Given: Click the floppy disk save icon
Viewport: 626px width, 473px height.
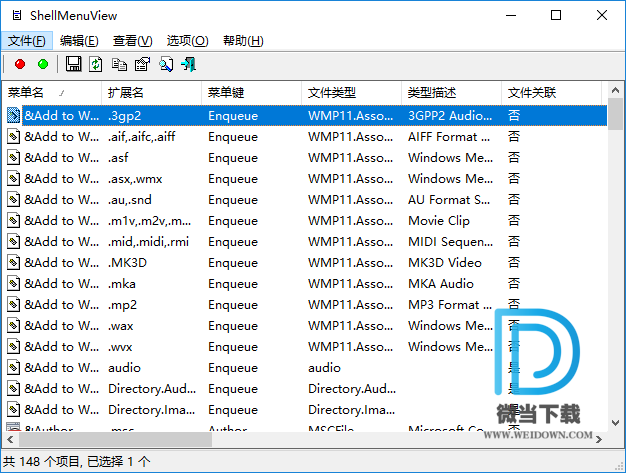Looking at the screenshot, I should (73, 64).
